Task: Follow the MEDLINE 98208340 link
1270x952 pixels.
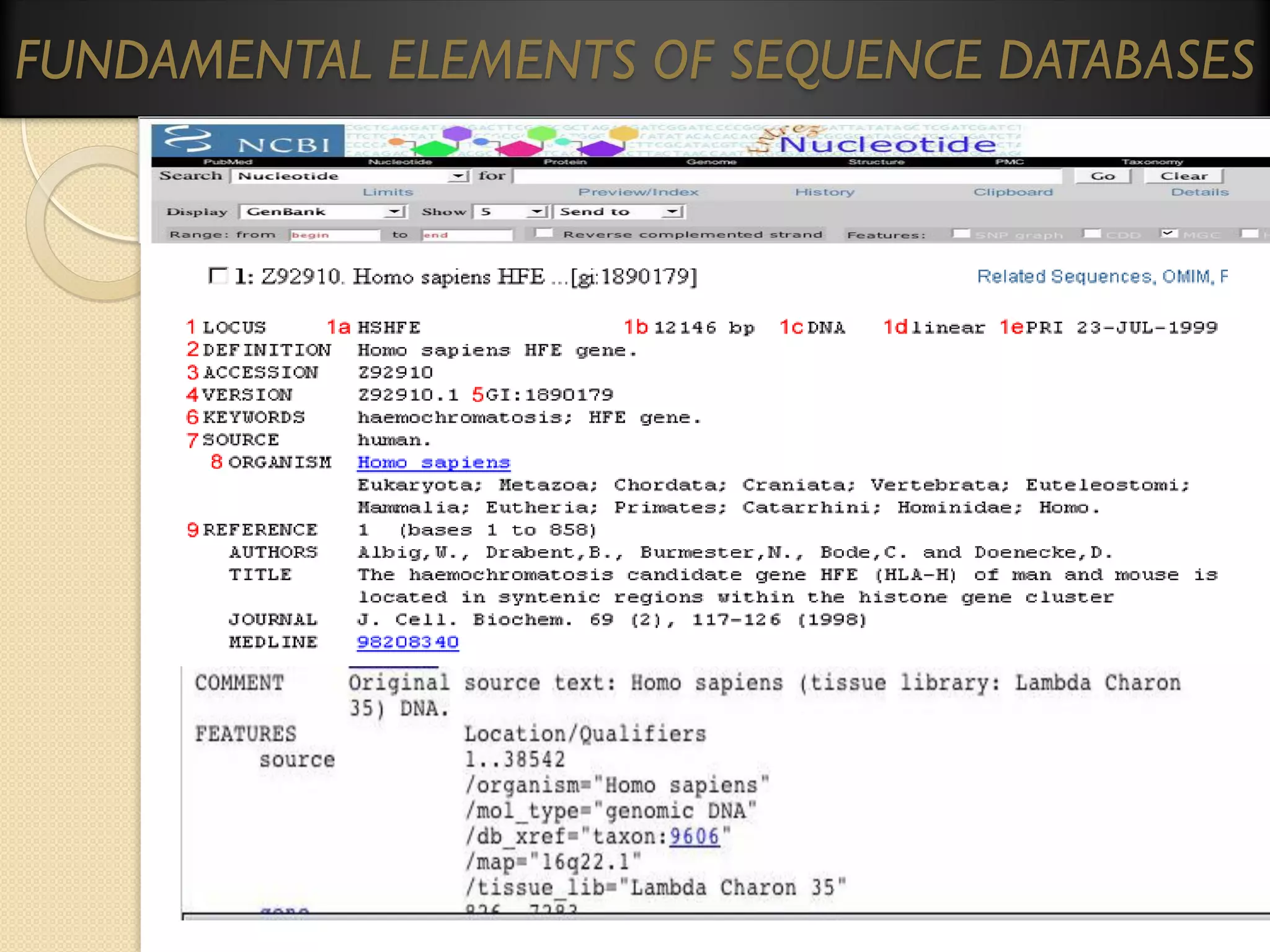Action: tap(407, 642)
